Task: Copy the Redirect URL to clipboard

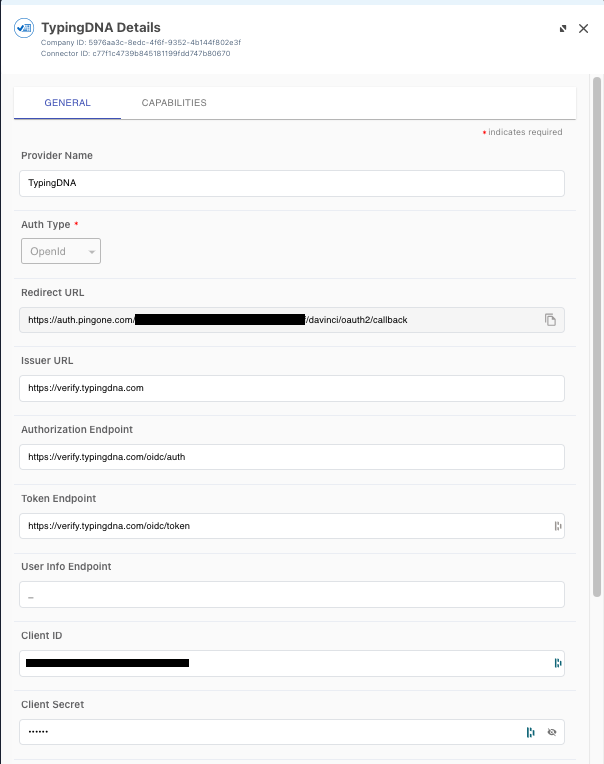Action: coord(550,320)
